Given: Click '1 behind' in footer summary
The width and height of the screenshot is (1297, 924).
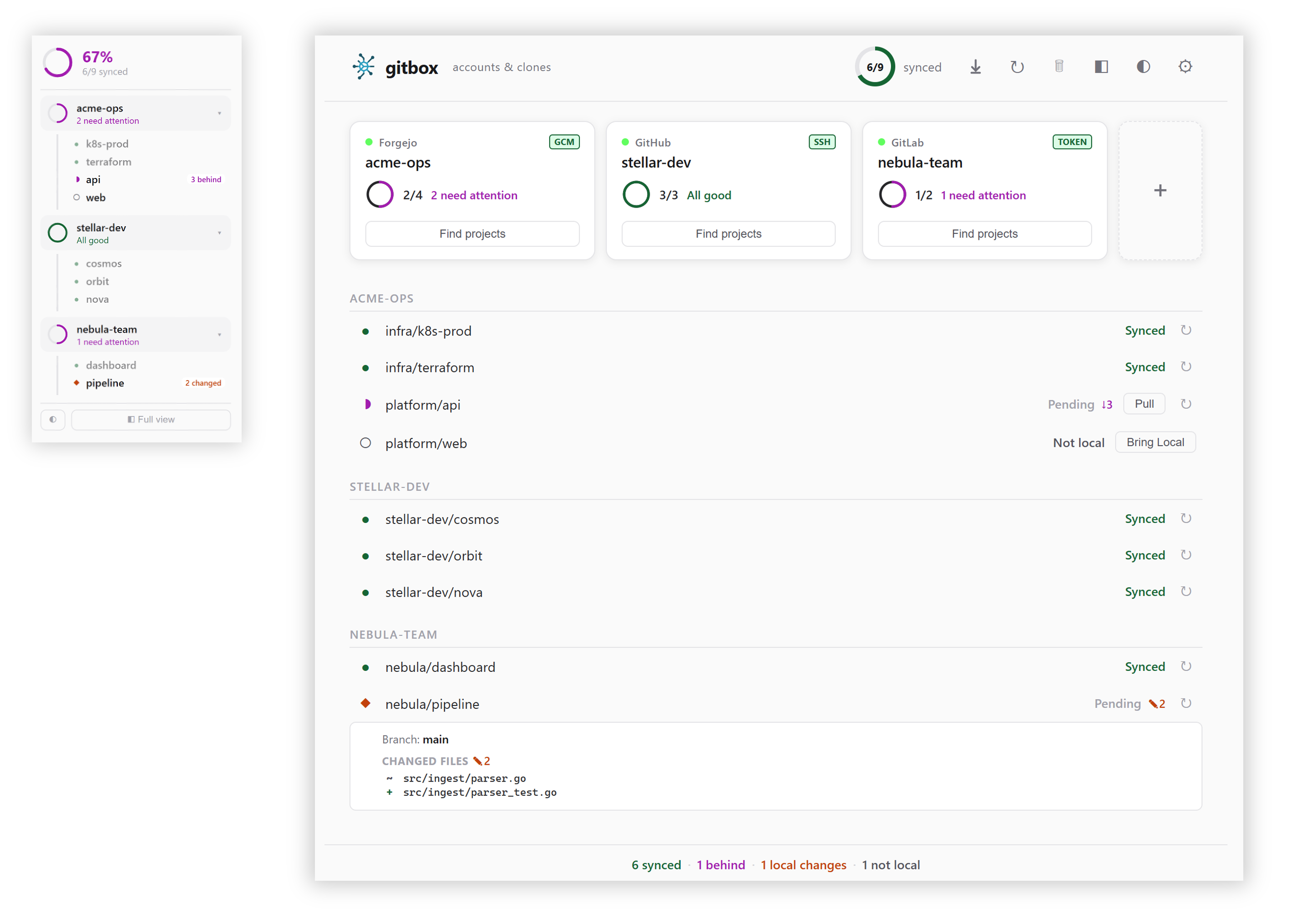Looking at the screenshot, I should click(721, 865).
